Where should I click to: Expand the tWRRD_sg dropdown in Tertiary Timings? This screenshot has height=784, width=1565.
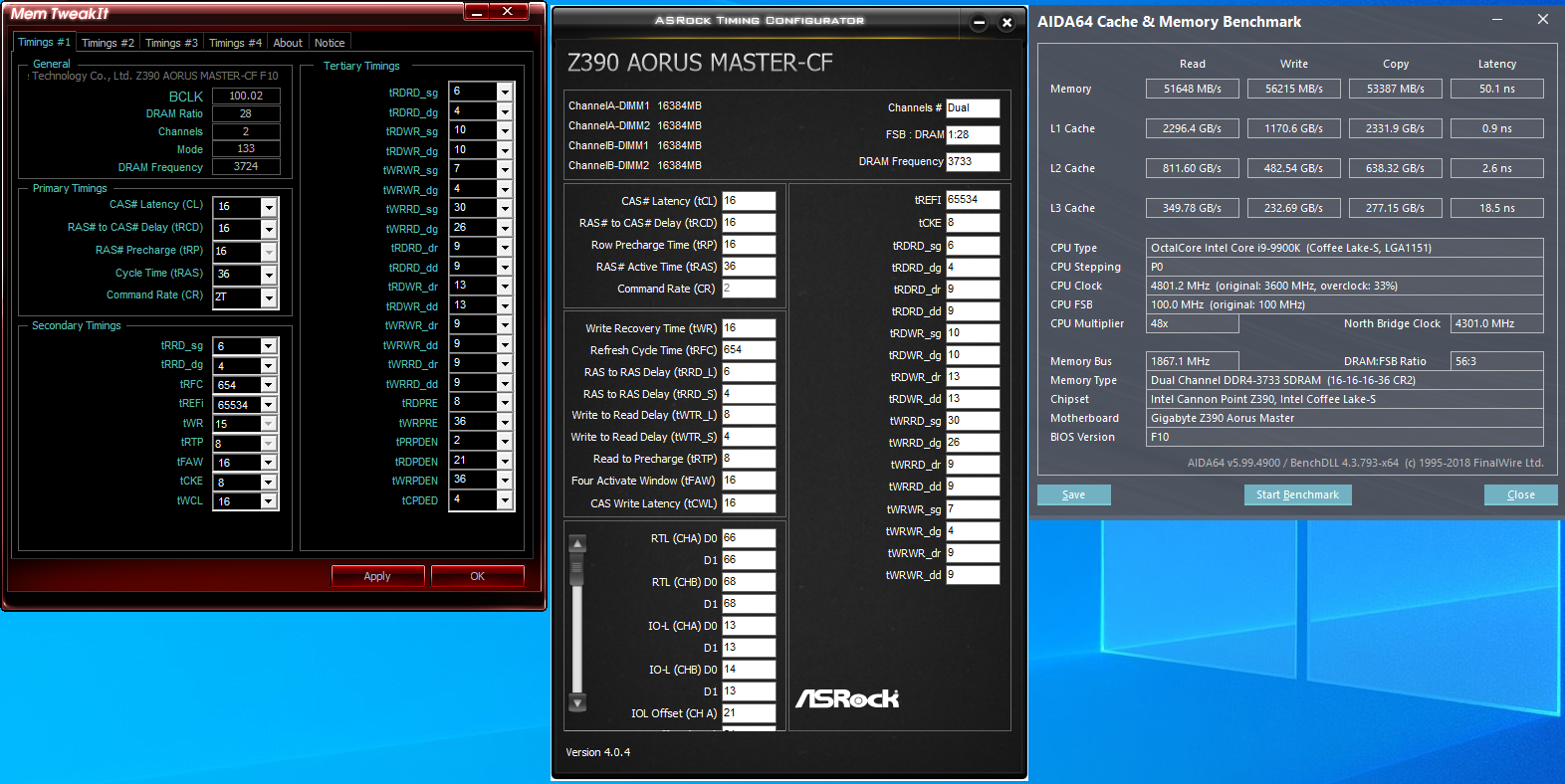point(505,208)
